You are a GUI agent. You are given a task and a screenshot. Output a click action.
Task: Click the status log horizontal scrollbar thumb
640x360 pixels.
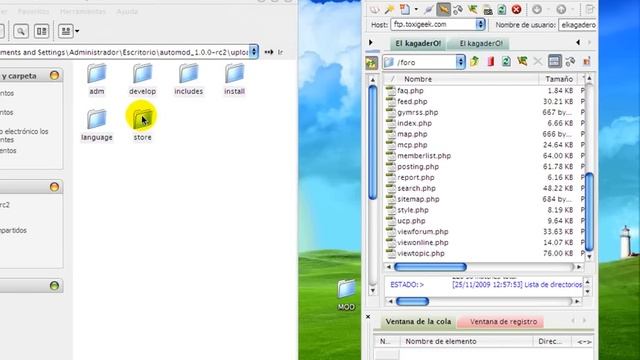tap(412, 302)
